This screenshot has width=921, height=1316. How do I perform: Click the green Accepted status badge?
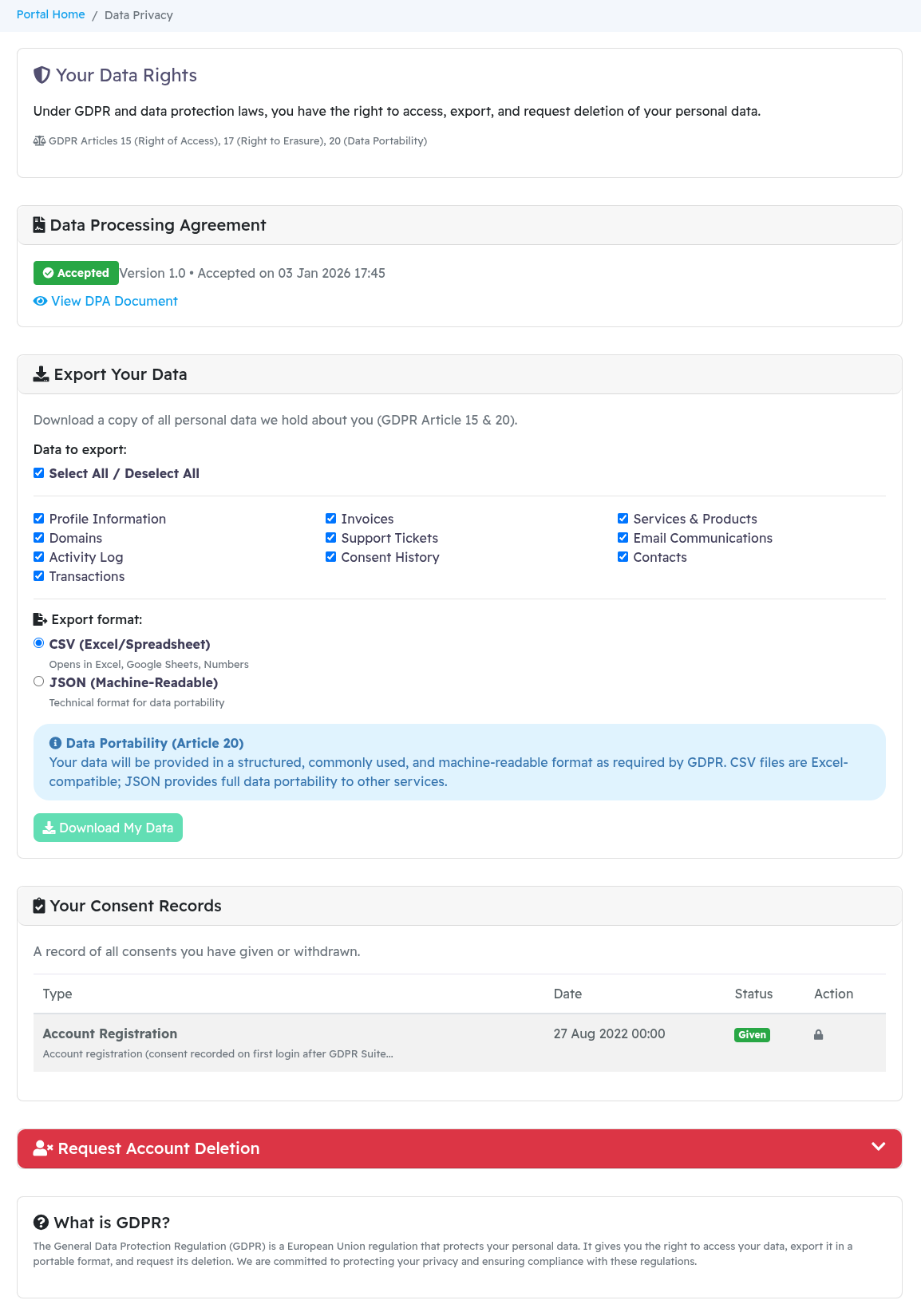pyautogui.click(x=76, y=273)
